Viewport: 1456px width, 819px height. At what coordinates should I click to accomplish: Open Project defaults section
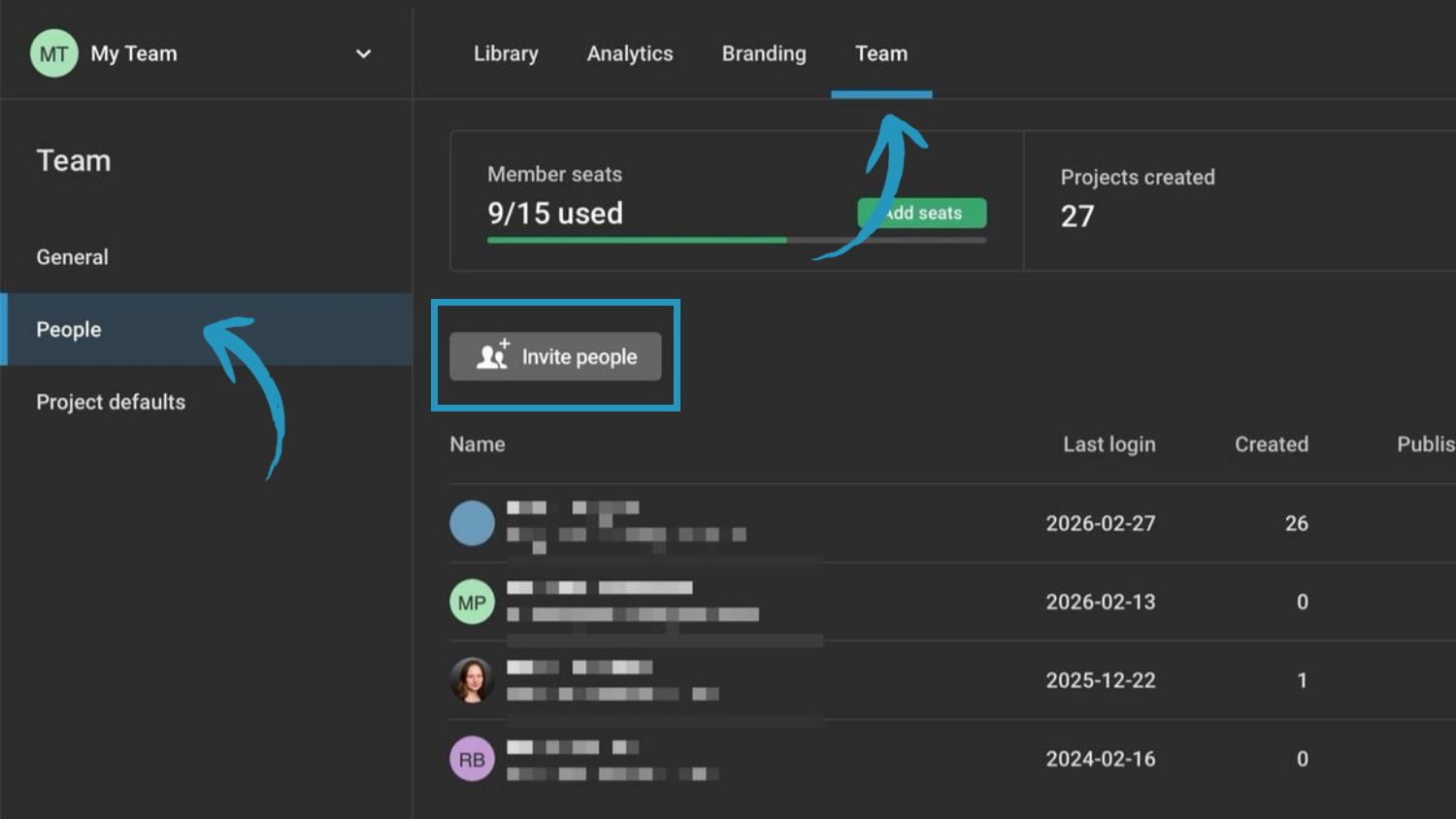click(111, 402)
